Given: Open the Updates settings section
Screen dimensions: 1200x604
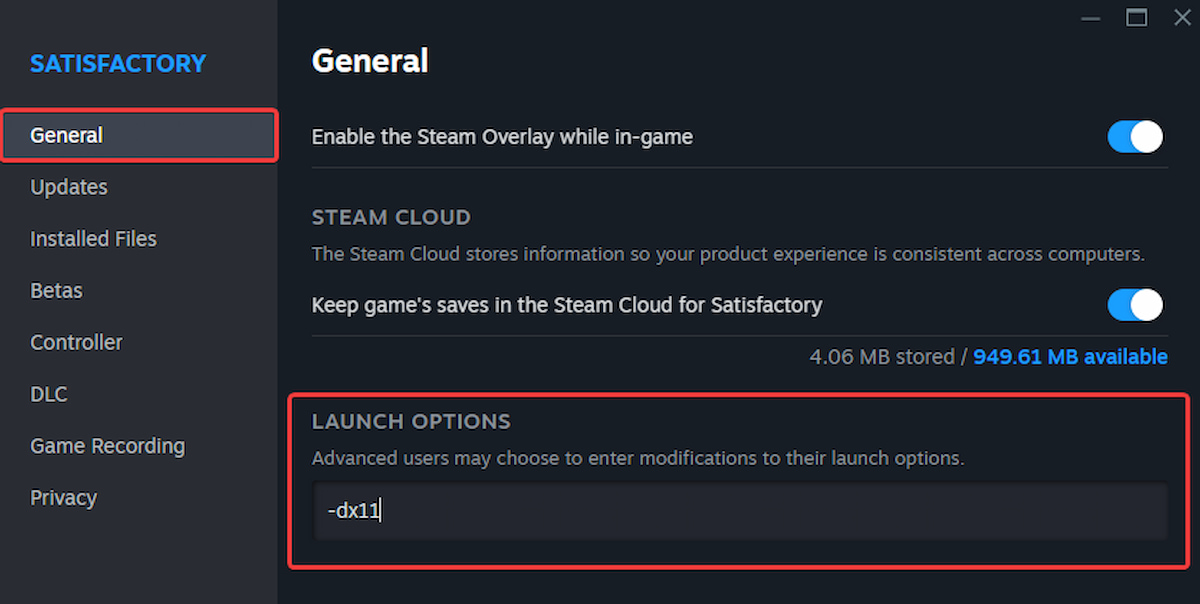Looking at the screenshot, I should pos(68,187).
